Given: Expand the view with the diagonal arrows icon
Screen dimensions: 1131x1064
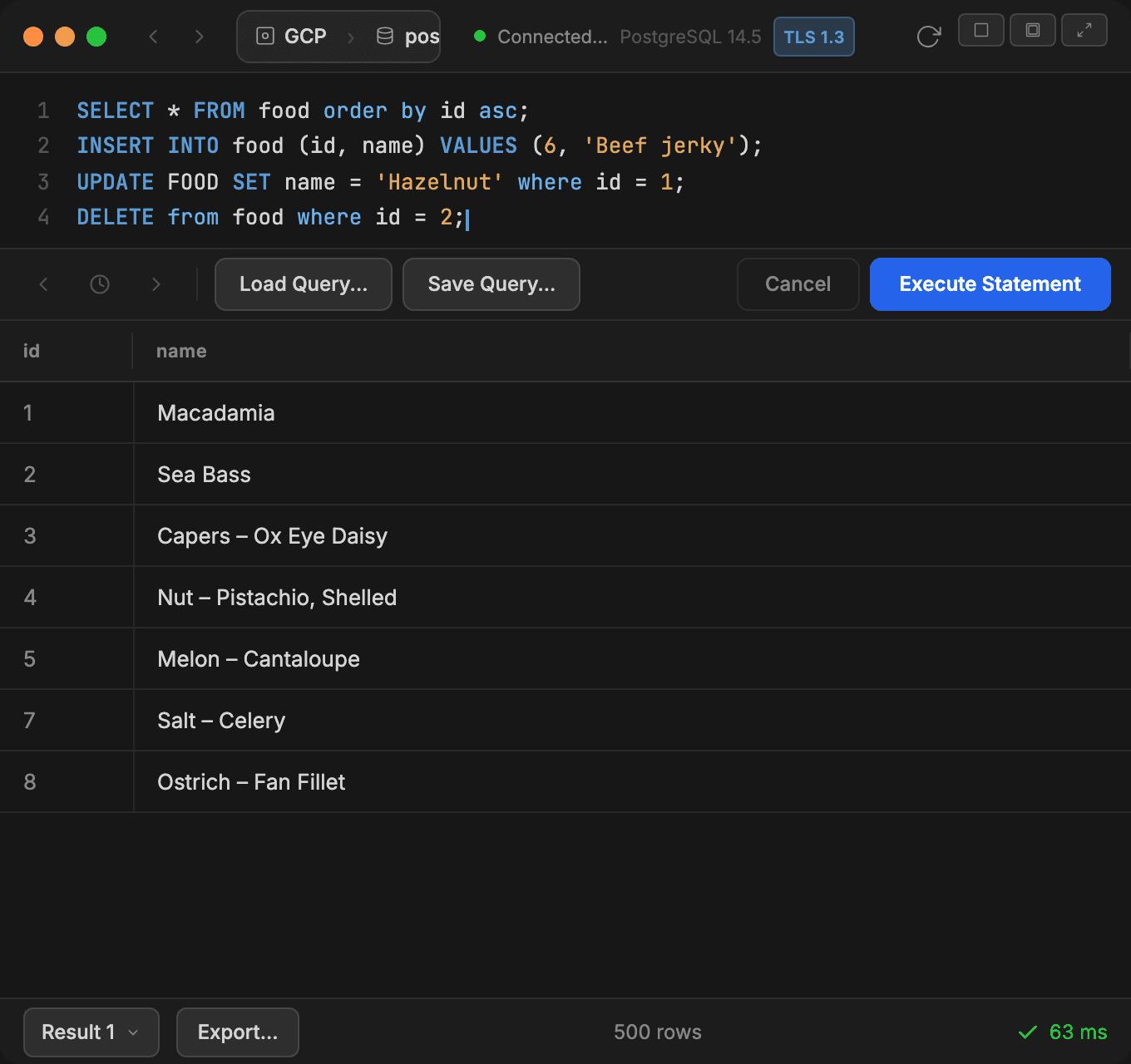Looking at the screenshot, I should 1084,31.
